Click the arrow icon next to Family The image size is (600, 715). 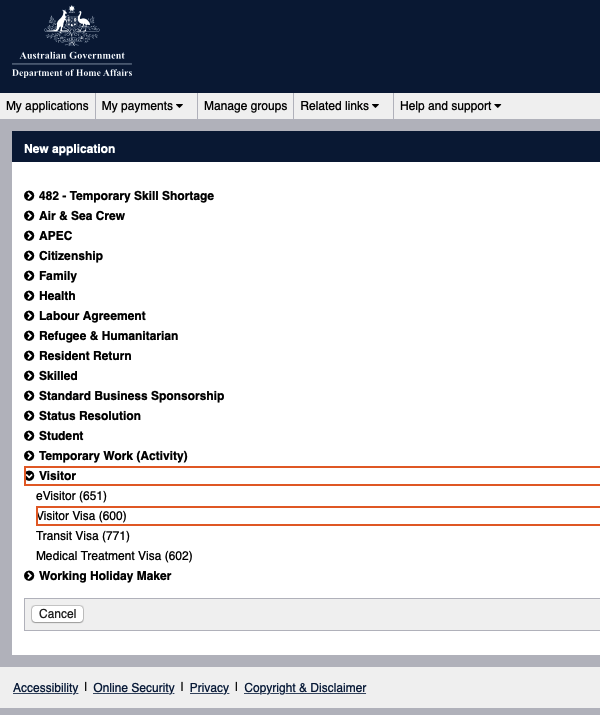click(30, 276)
